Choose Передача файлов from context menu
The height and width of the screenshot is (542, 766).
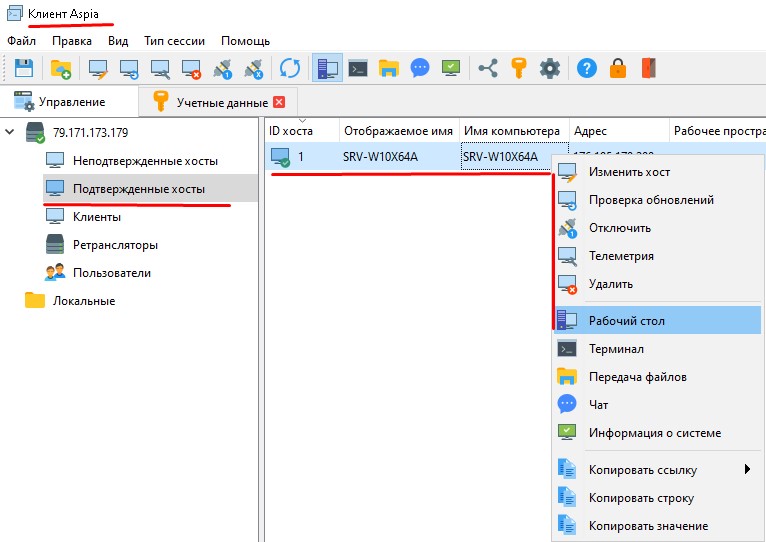tap(658, 377)
